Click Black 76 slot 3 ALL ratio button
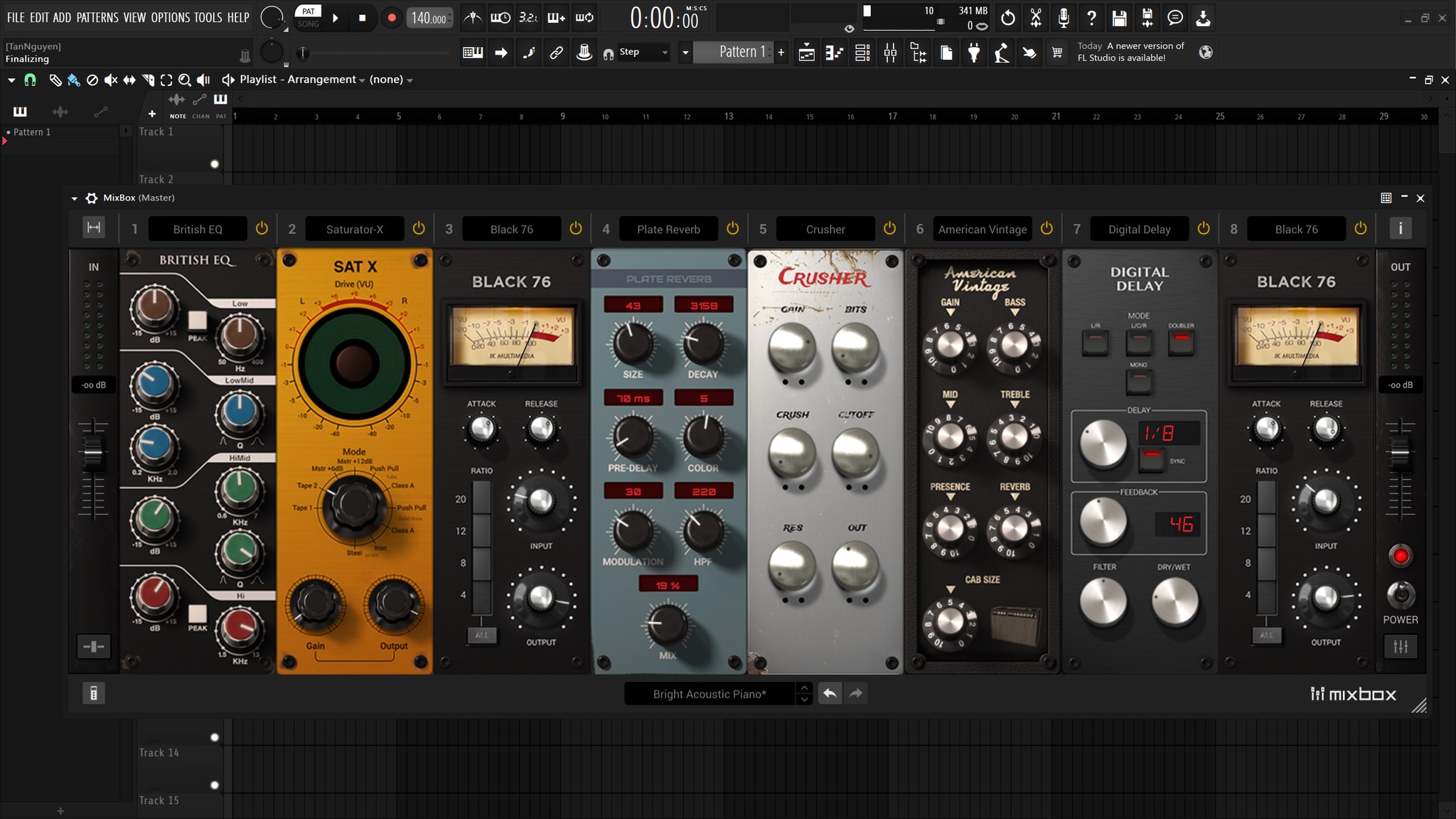 [481, 635]
